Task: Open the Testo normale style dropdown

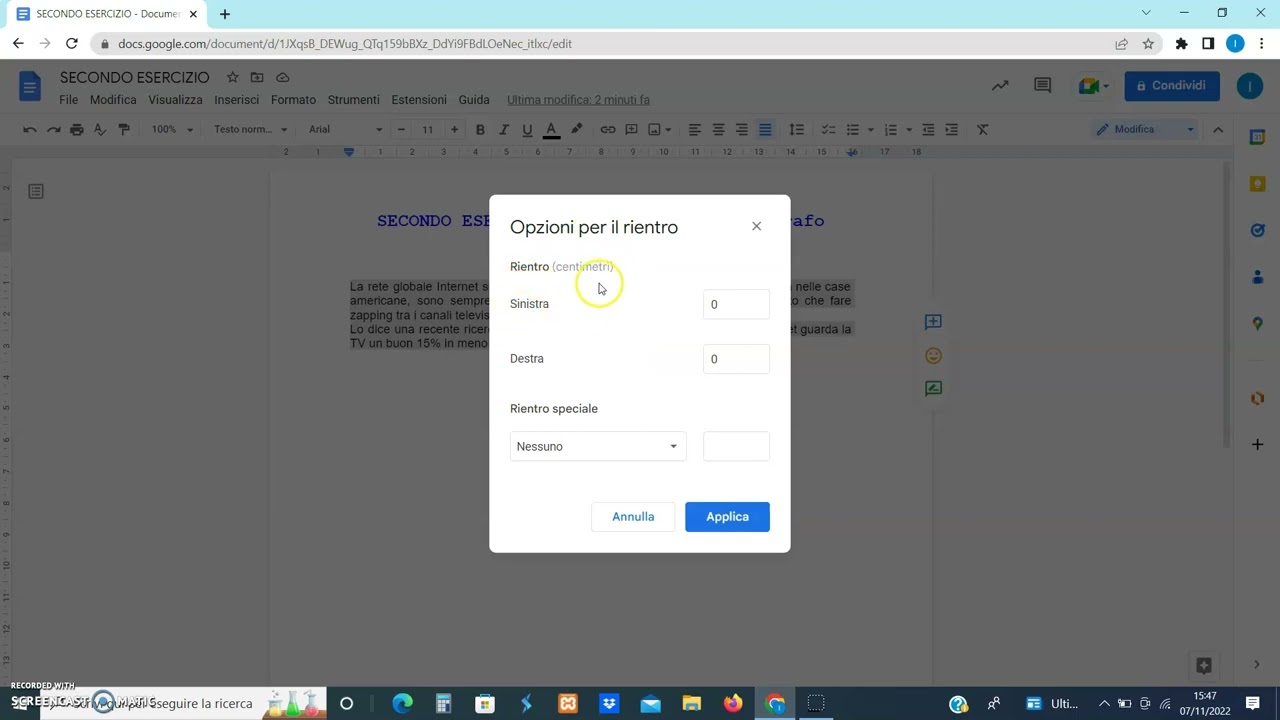Action: click(250, 129)
